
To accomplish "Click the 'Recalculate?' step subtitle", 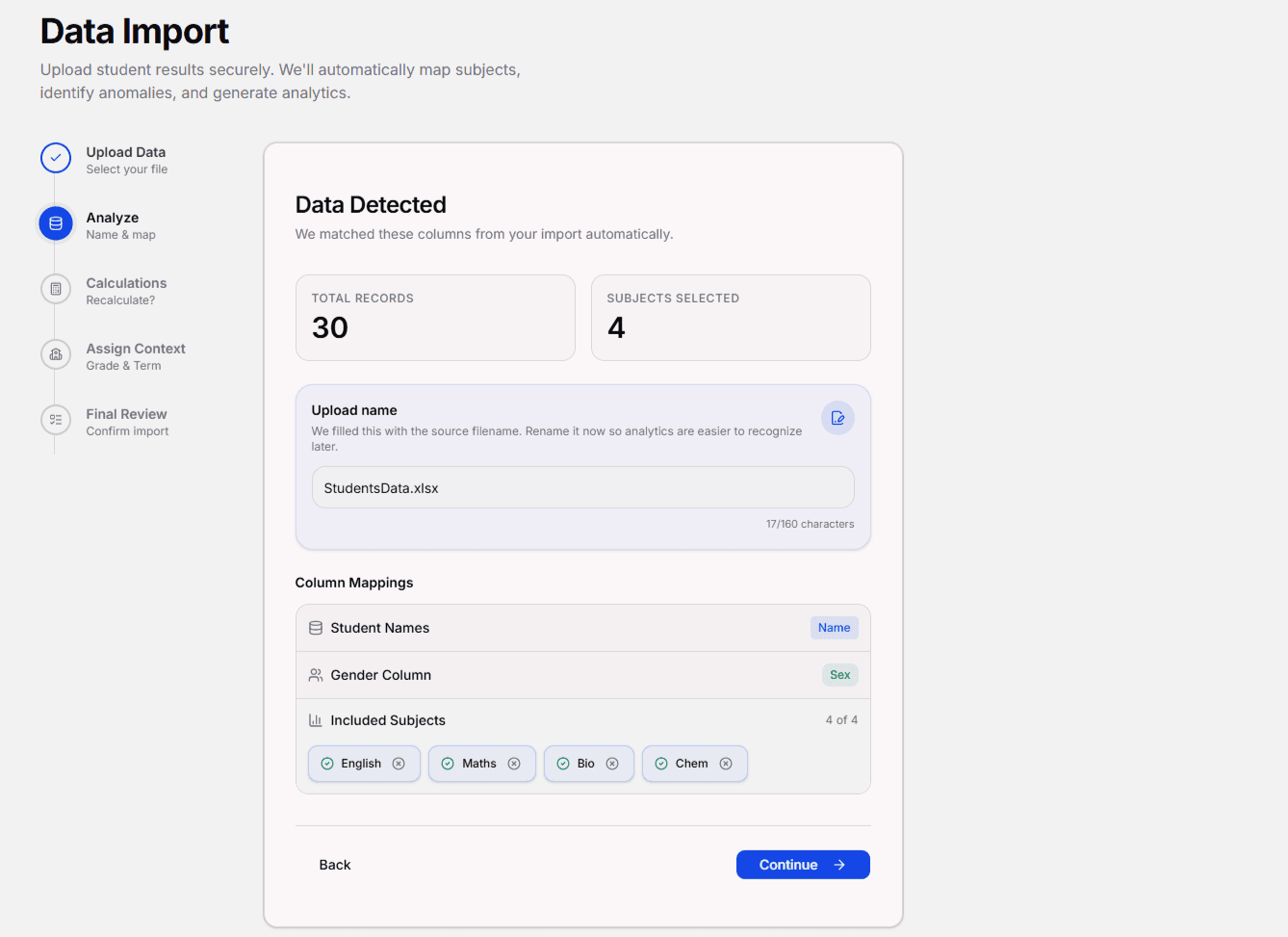I will tap(120, 300).
